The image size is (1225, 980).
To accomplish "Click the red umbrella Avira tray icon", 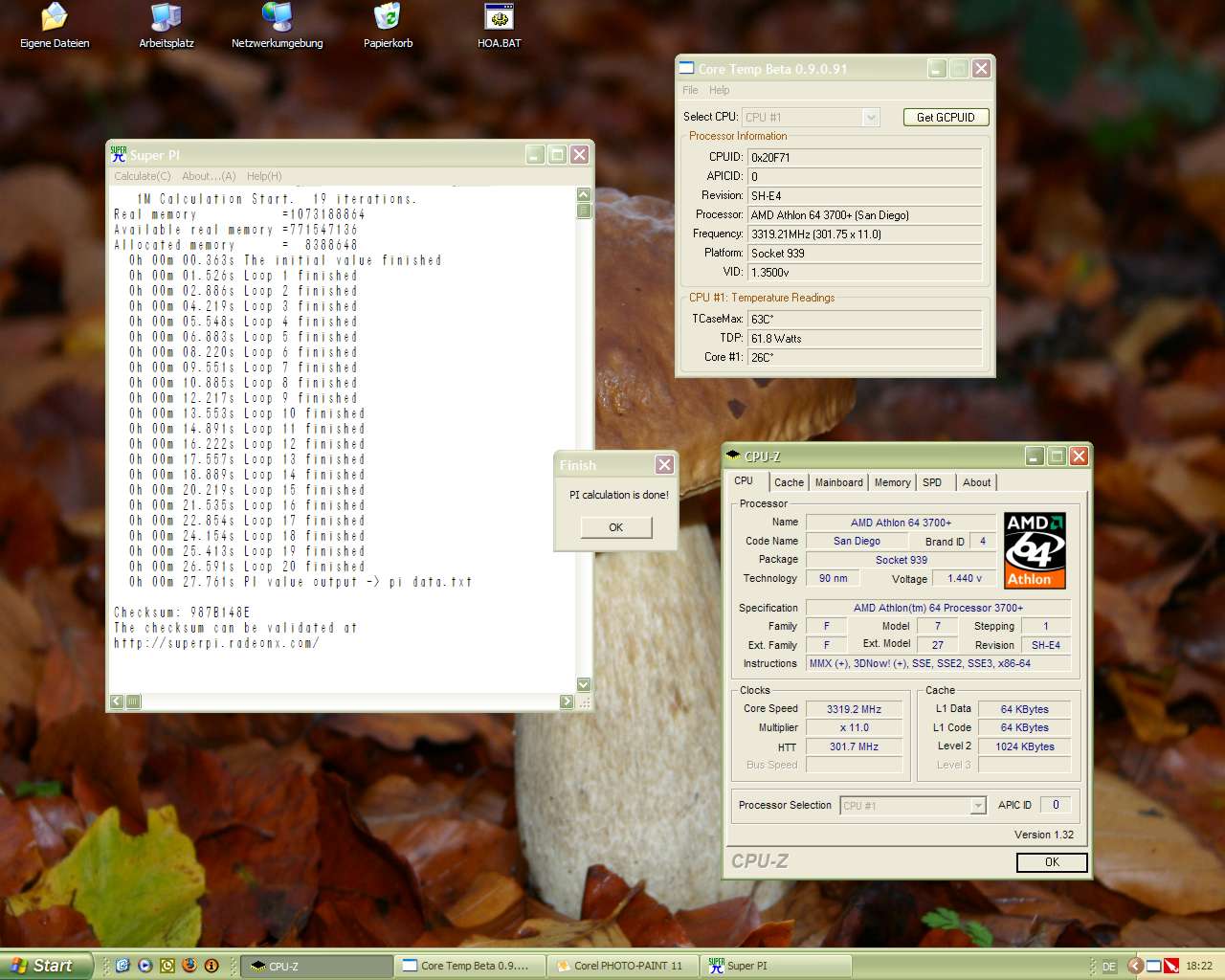I will 1170,966.
